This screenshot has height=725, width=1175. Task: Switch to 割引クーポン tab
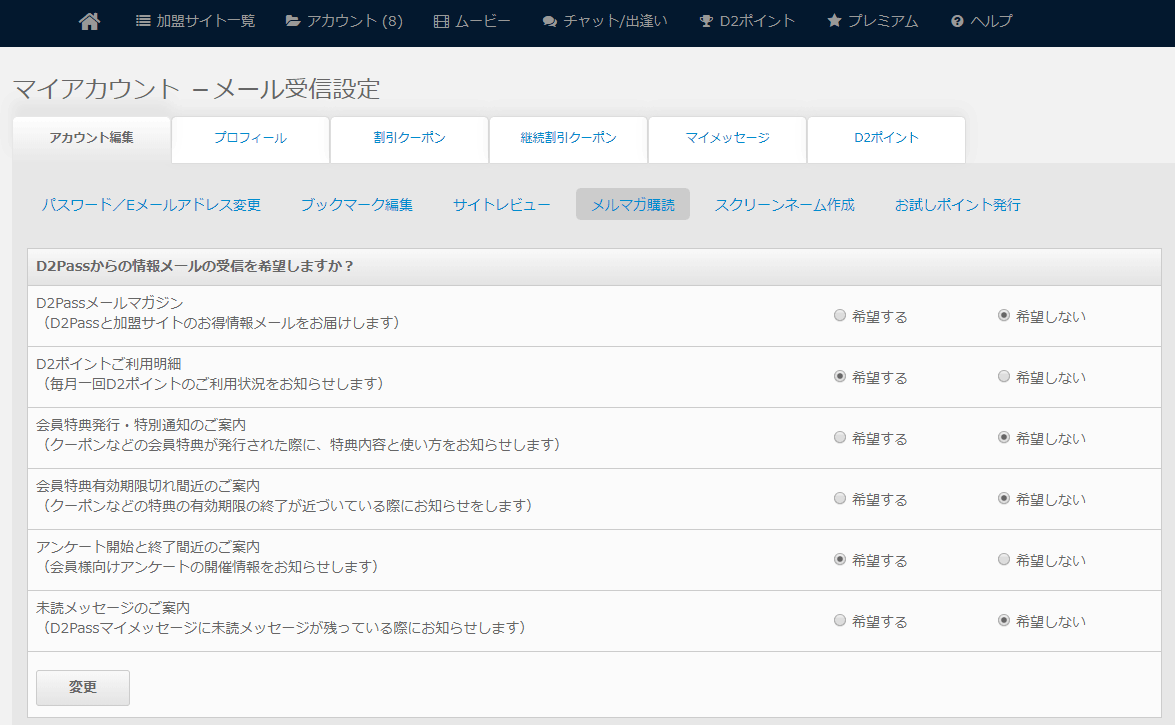[x=409, y=139]
